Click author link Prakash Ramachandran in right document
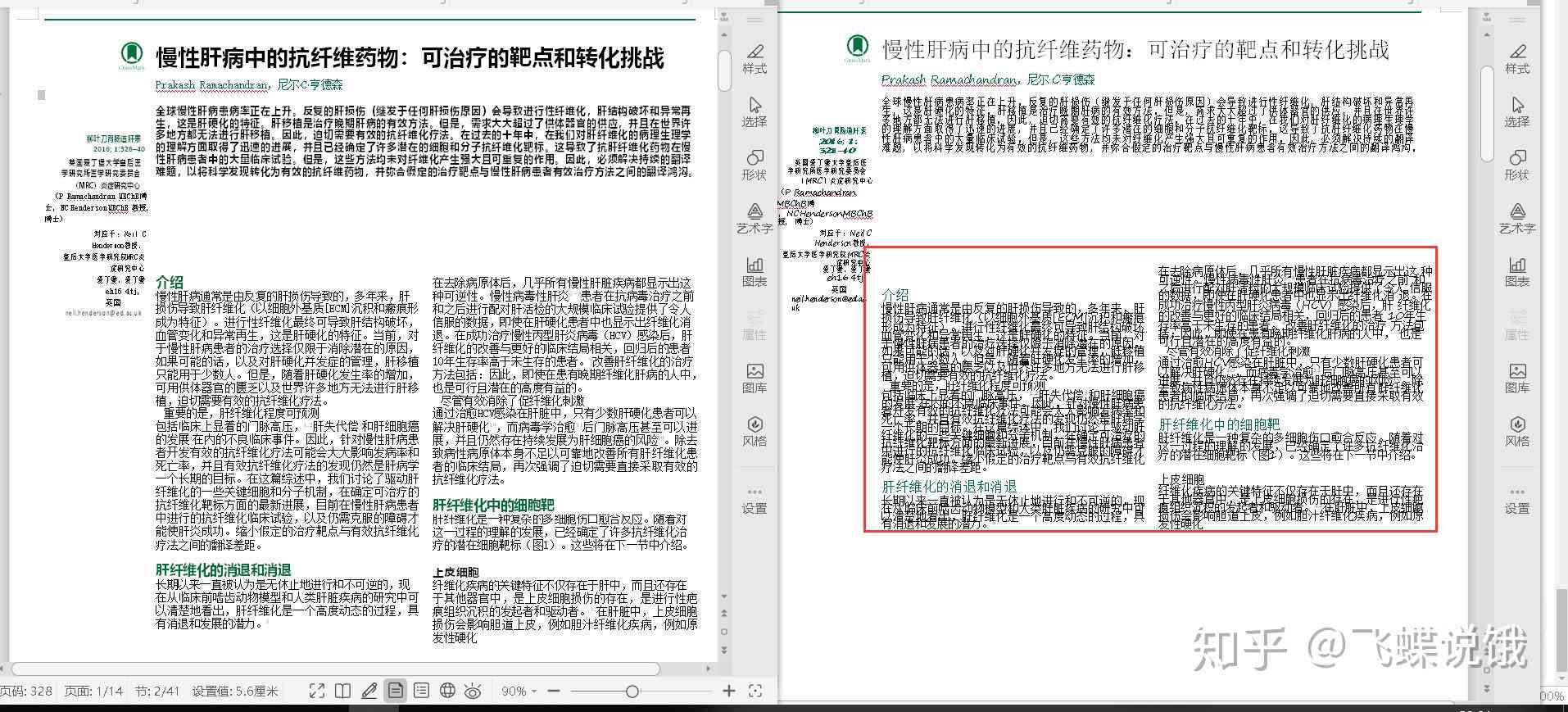 [x=949, y=79]
